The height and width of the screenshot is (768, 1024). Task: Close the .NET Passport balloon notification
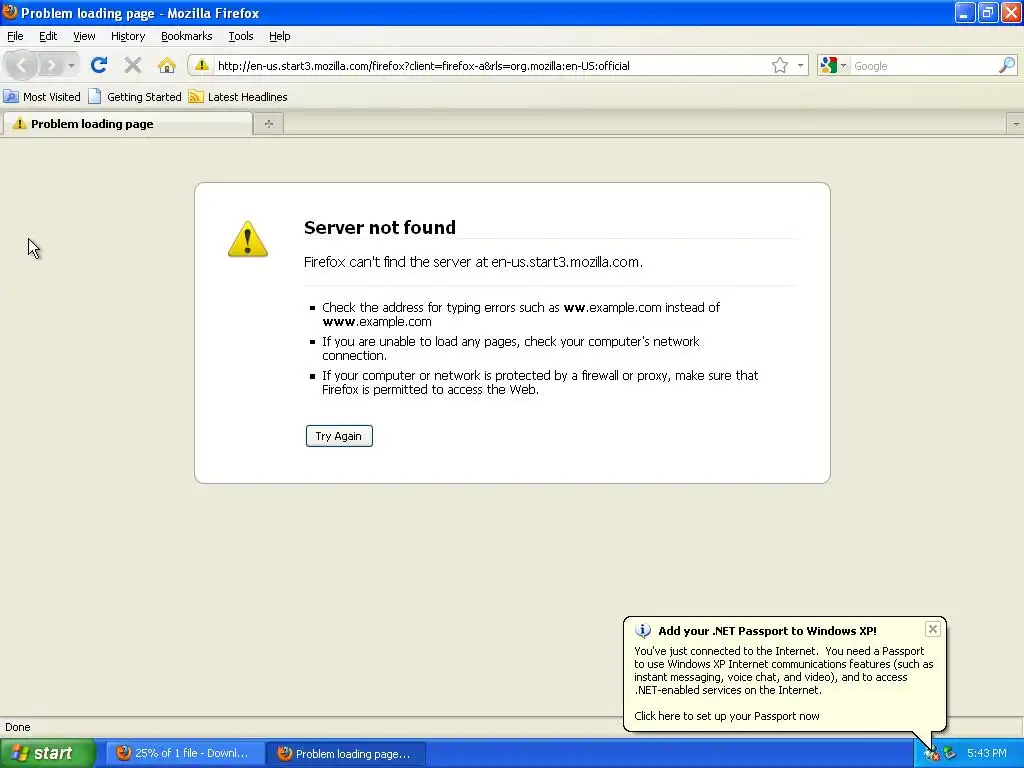coord(933,629)
